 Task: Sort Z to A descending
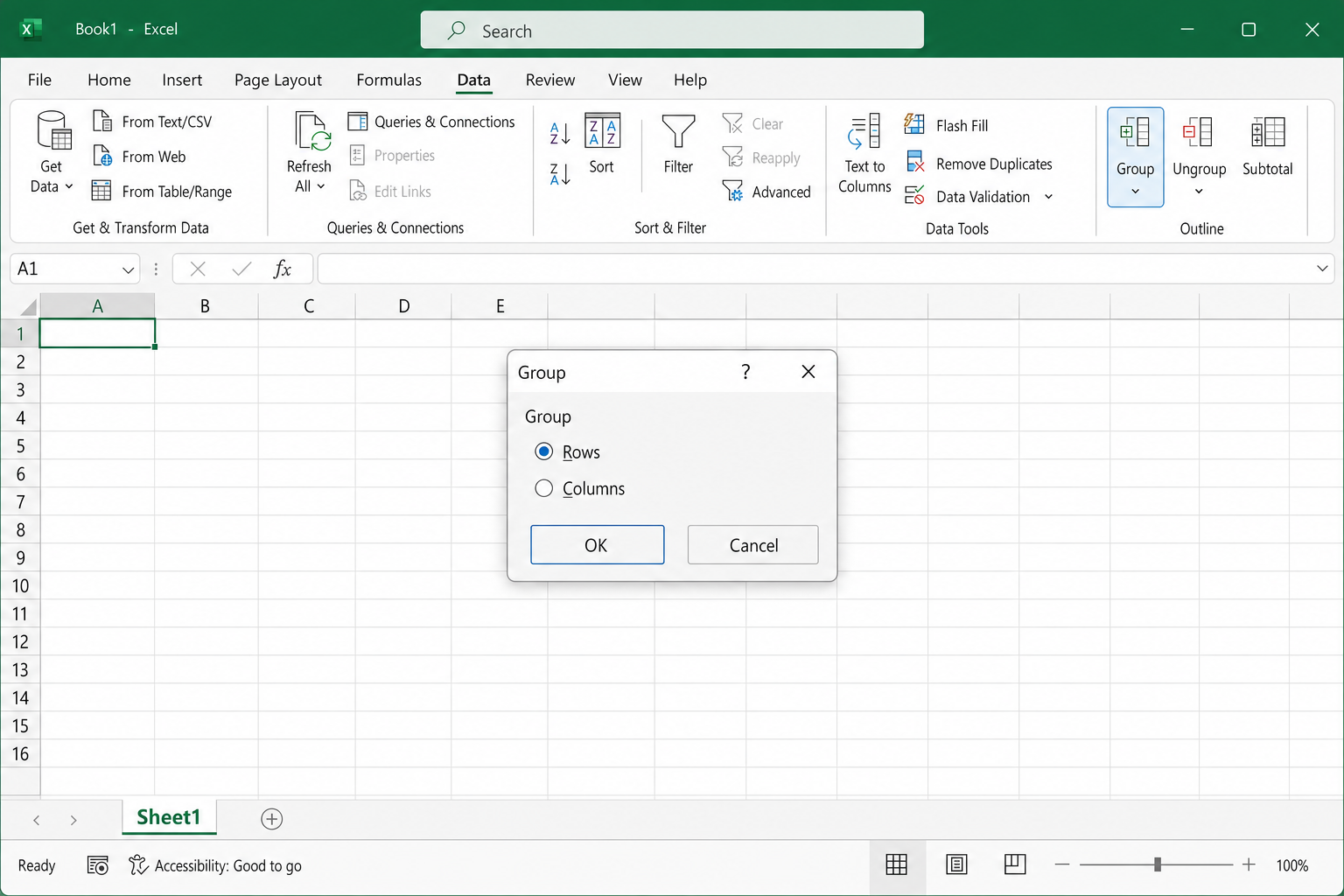560,174
